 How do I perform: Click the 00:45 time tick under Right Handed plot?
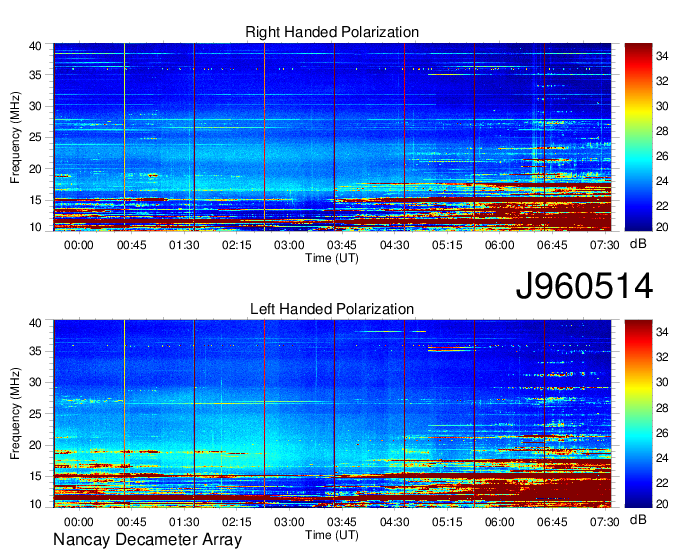(x=131, y=245)
